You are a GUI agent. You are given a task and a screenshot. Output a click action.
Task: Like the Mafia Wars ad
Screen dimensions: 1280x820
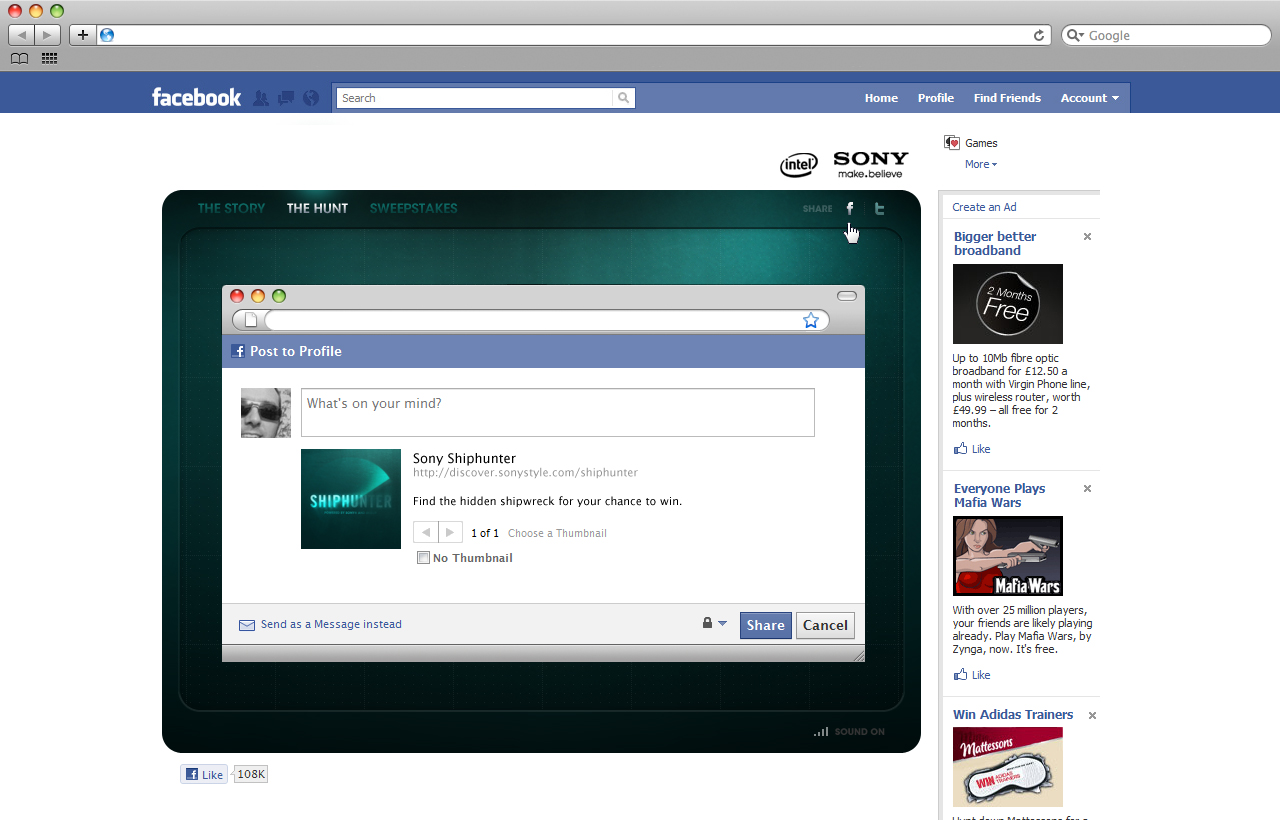972,675
